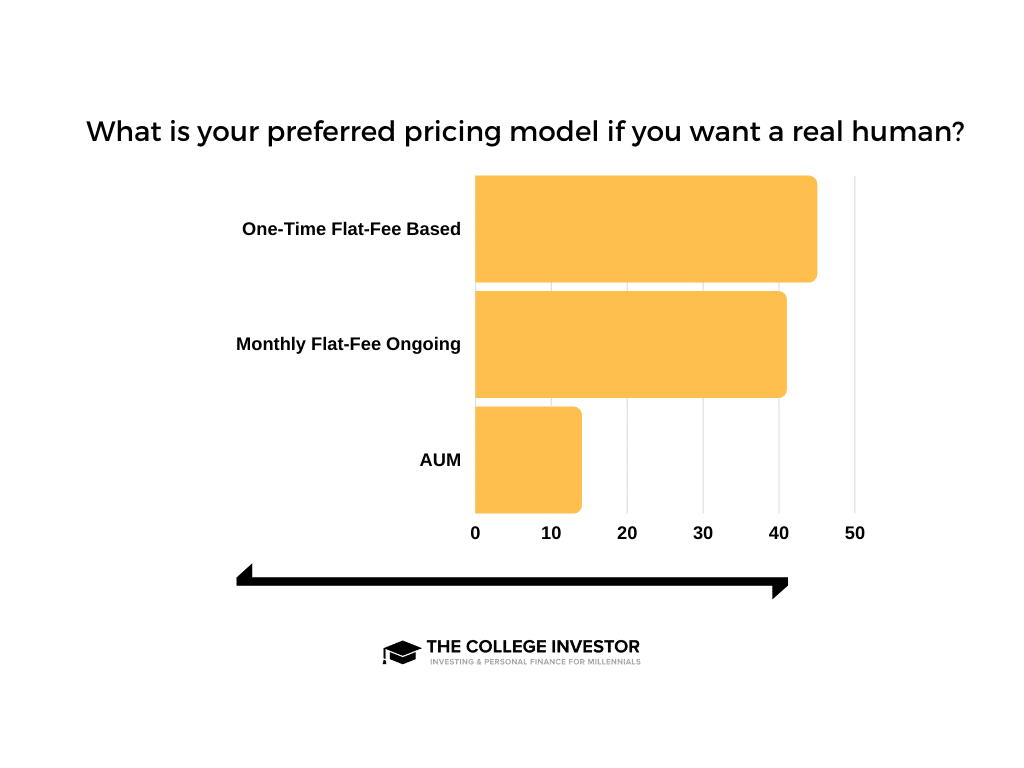The height and width of the screenshot is (768, 1024).
Task: Select the One-Time Flat-Fee Based bar
Action: click(x=645, y=229)
